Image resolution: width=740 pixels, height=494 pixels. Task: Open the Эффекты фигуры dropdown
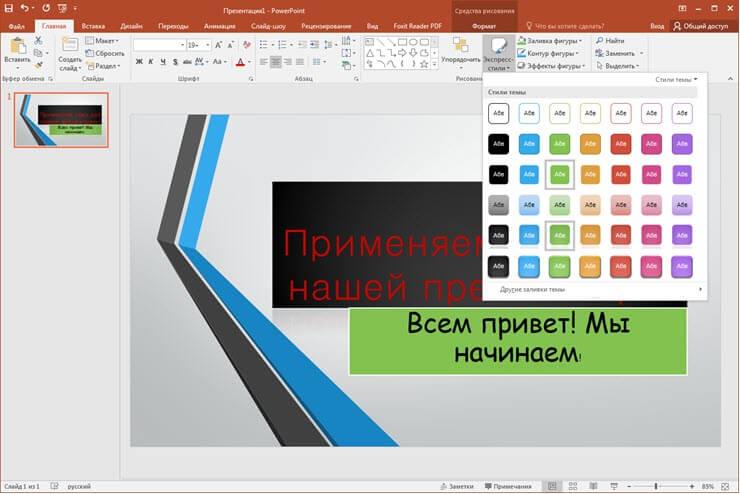tap(552, 66)
